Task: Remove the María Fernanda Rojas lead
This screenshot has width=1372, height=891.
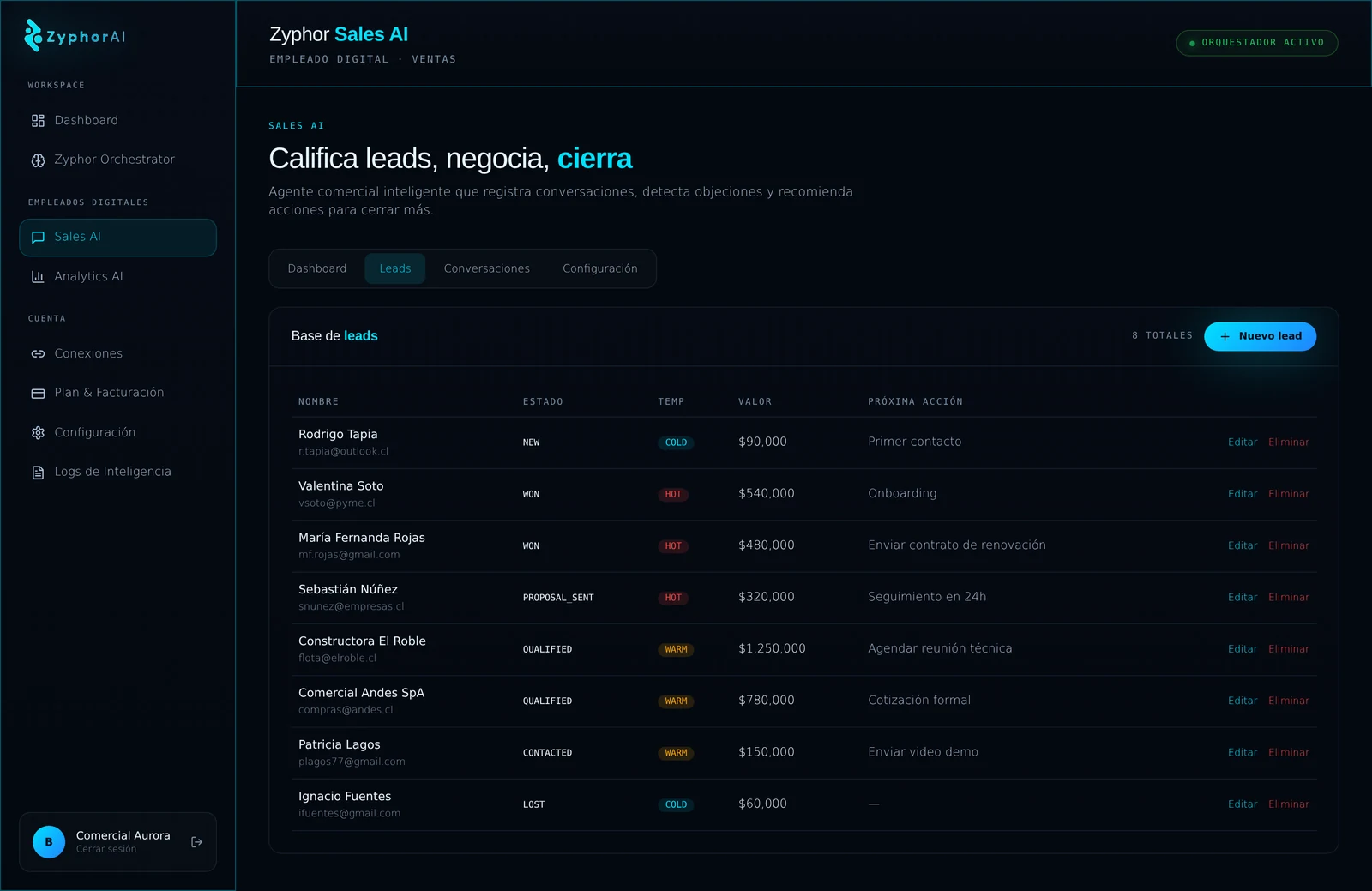Action: click(1289, 545)
